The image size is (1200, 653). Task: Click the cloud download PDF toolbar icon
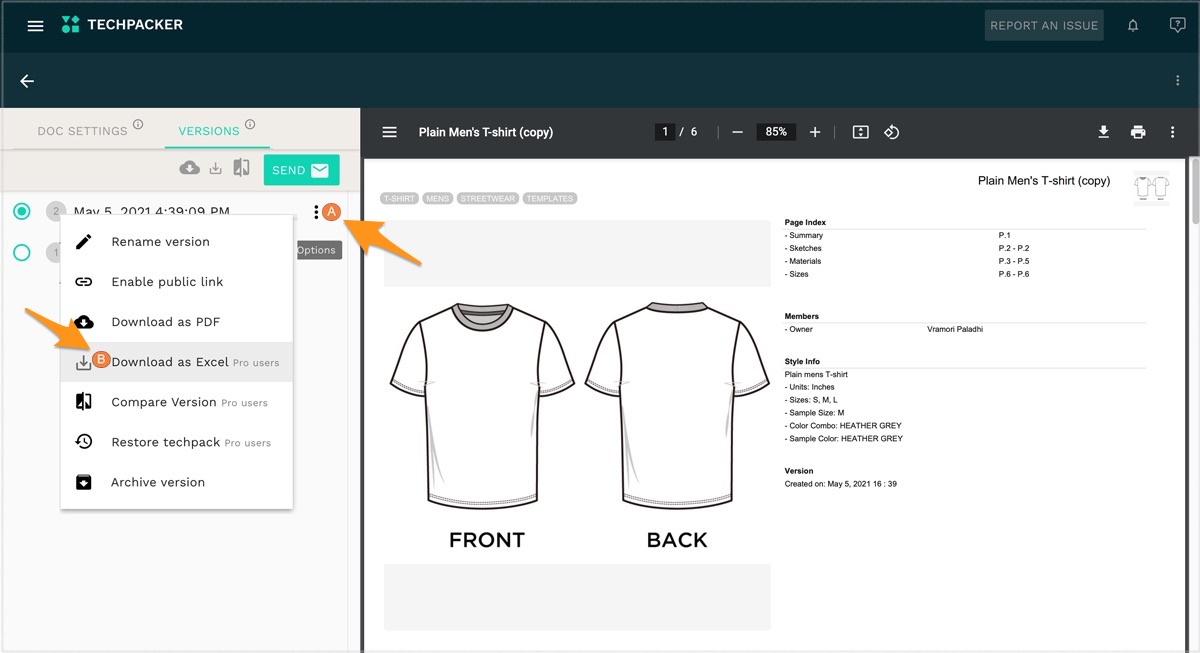click(x=189, y=168)
